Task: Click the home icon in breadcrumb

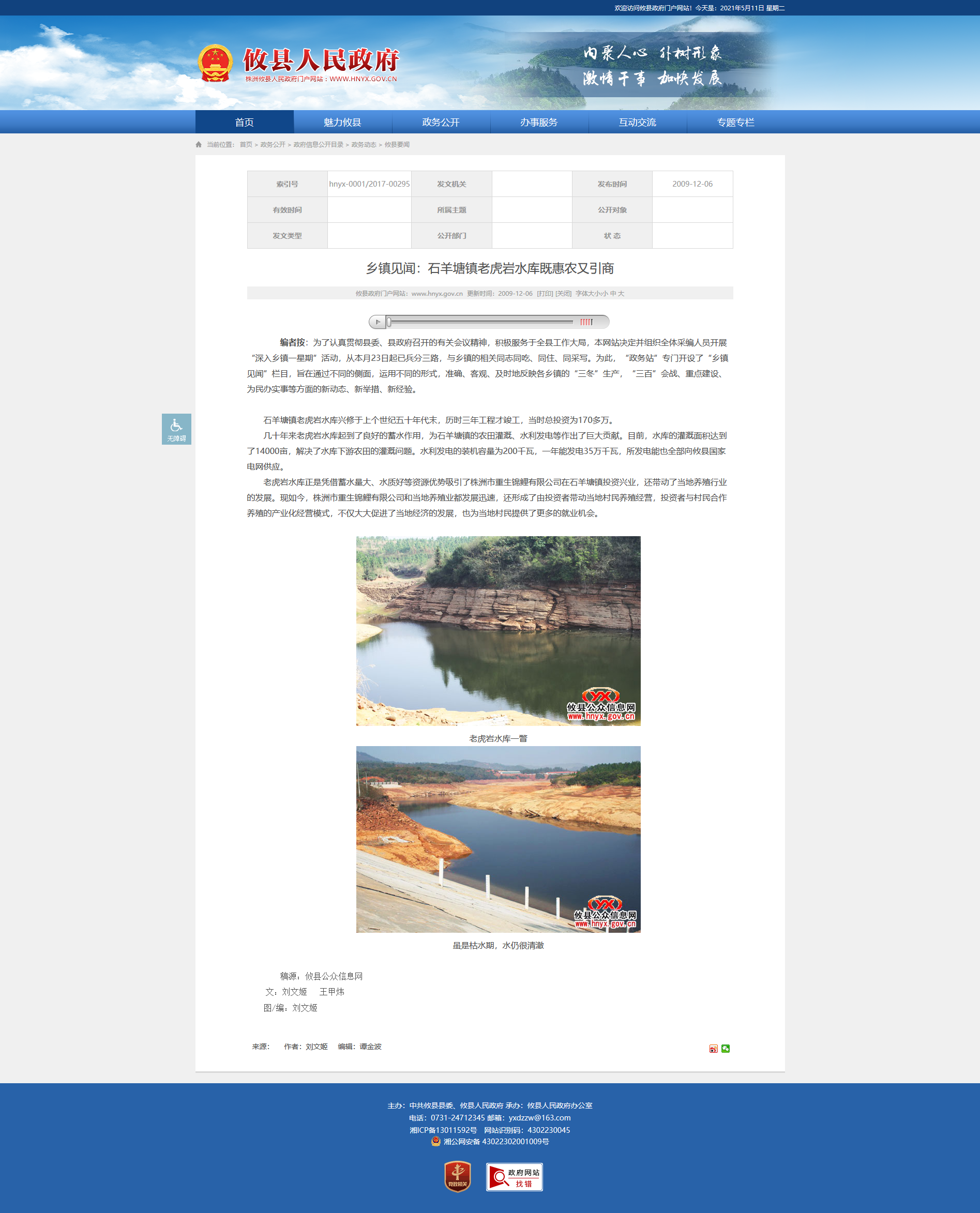Action: coord(199,144)
